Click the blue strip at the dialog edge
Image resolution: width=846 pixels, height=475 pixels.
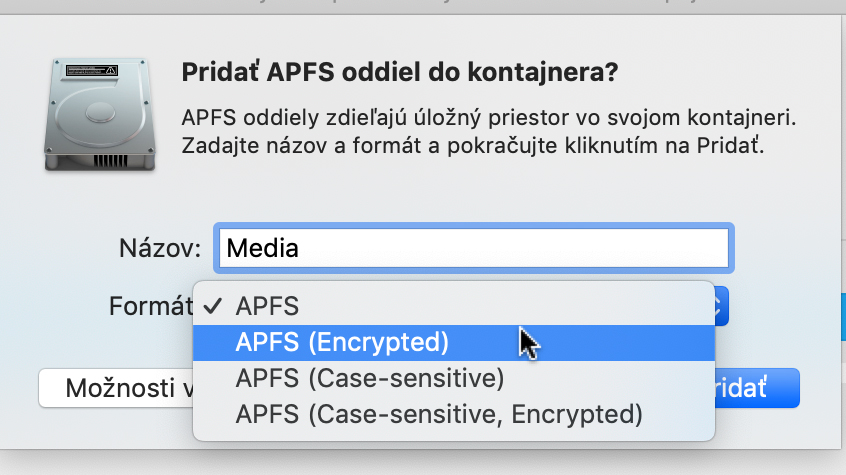[843, 316]
